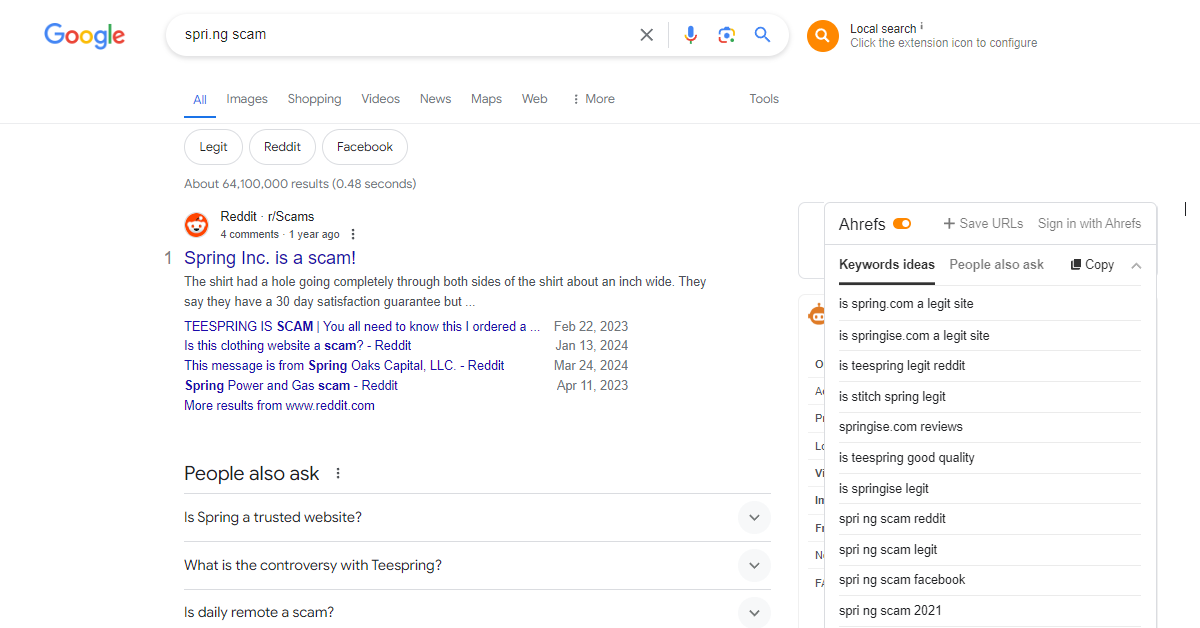
Task: Open Google Lens image search icon
Action: pos(727,35)
